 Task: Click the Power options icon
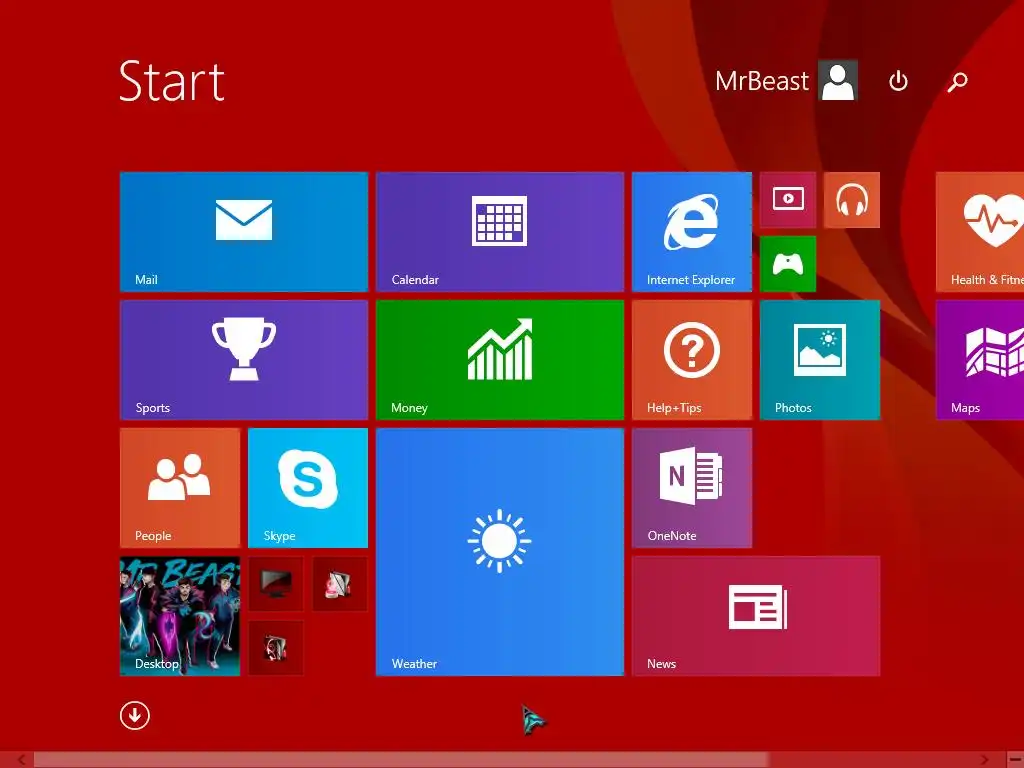coord(898,81)
